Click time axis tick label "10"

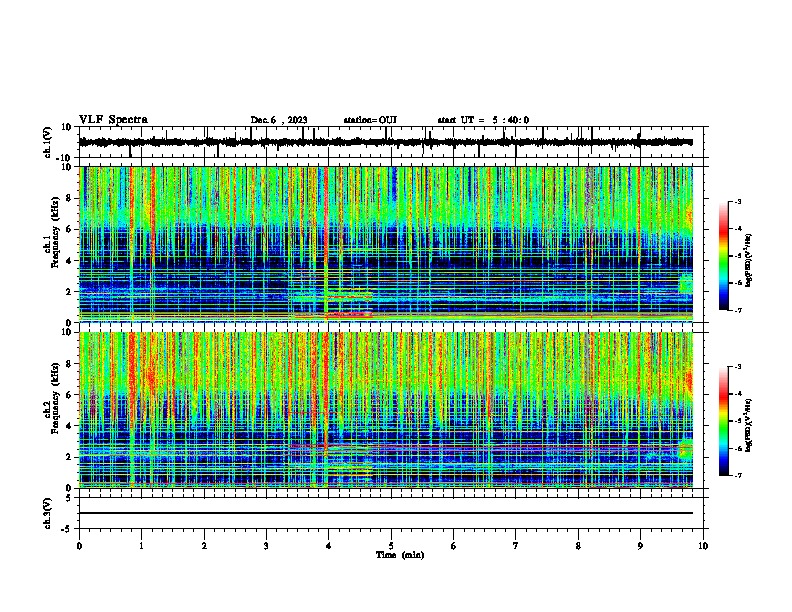(x=703, y=546)
